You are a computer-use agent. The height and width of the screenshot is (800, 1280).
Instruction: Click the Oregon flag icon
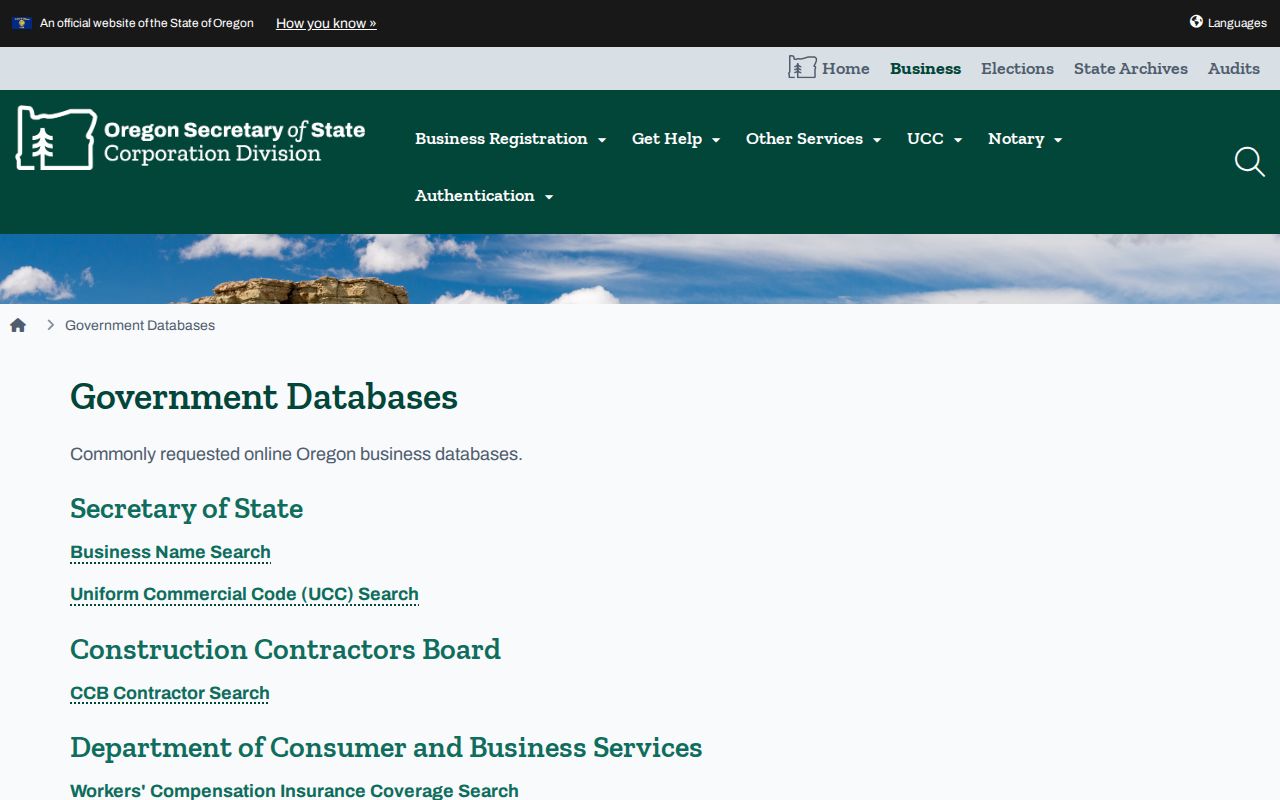pos(22,23)
